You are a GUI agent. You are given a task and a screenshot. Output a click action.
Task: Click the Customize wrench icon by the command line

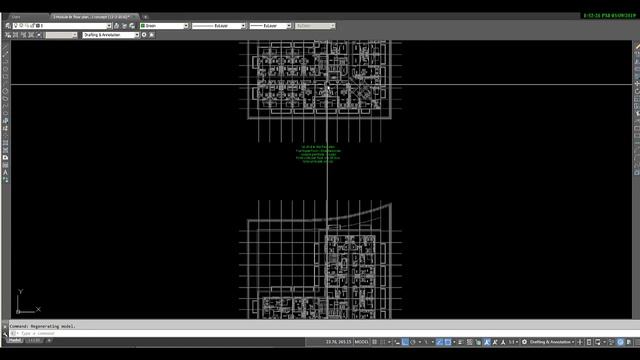click(x=5, y=333)
